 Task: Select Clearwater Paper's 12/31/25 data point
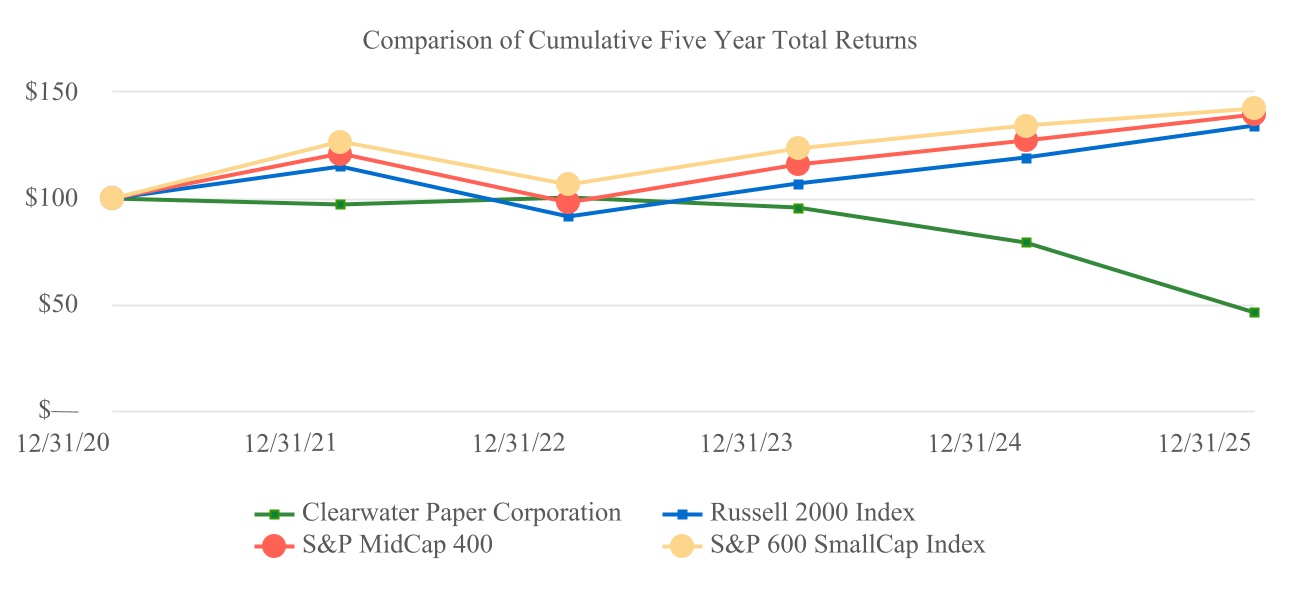(1254, 312)
